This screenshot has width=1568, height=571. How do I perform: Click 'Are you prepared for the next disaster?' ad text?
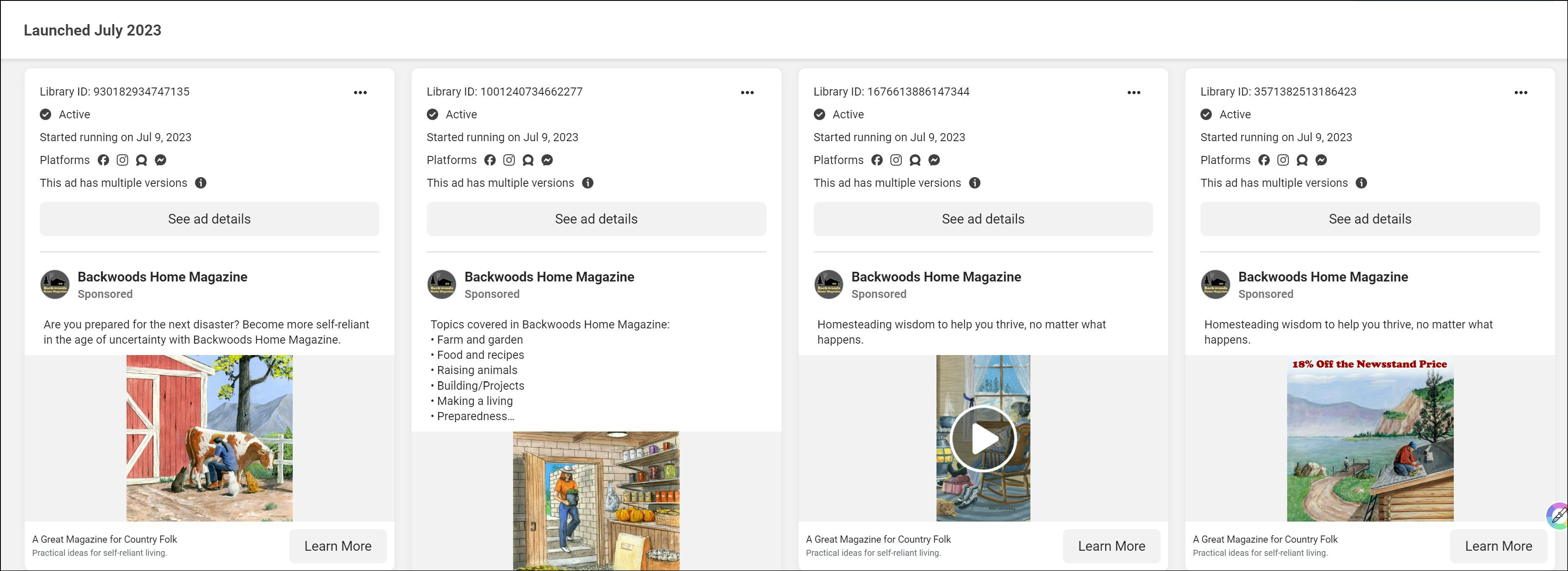[206, 332]
